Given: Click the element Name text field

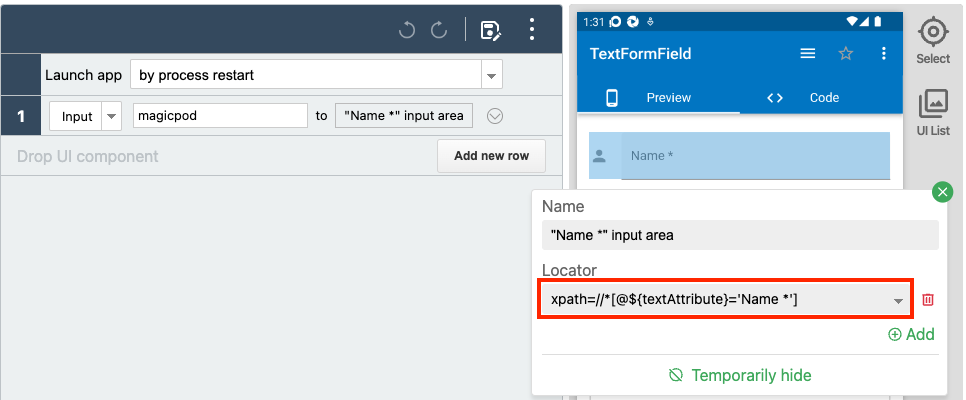Looking at the screenshot, I should click(x=740, y=235).
